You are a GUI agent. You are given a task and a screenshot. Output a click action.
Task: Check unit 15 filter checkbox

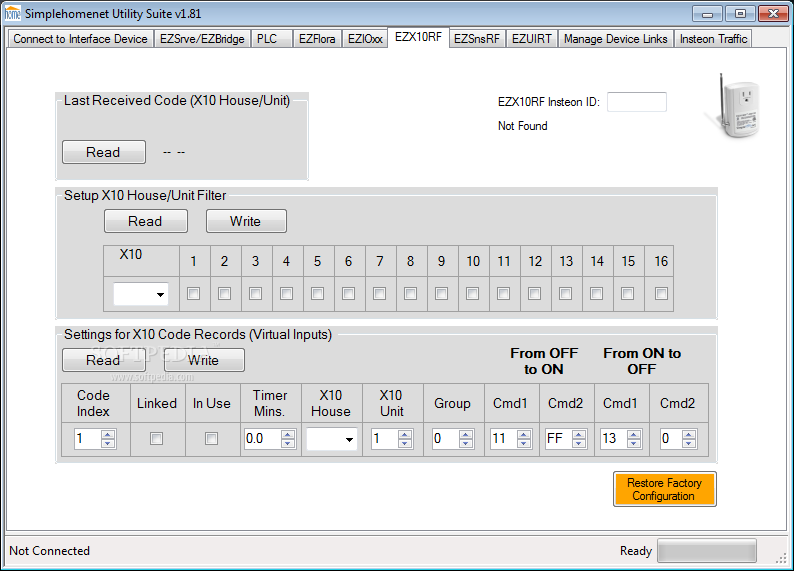pyautogui.click(x=627, y=294)
